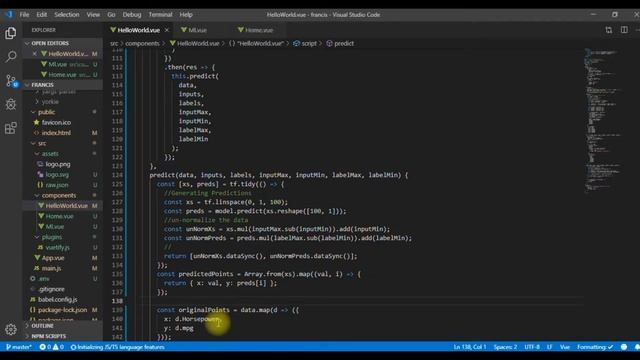Open the Selection menu

[x=67, y=15]
